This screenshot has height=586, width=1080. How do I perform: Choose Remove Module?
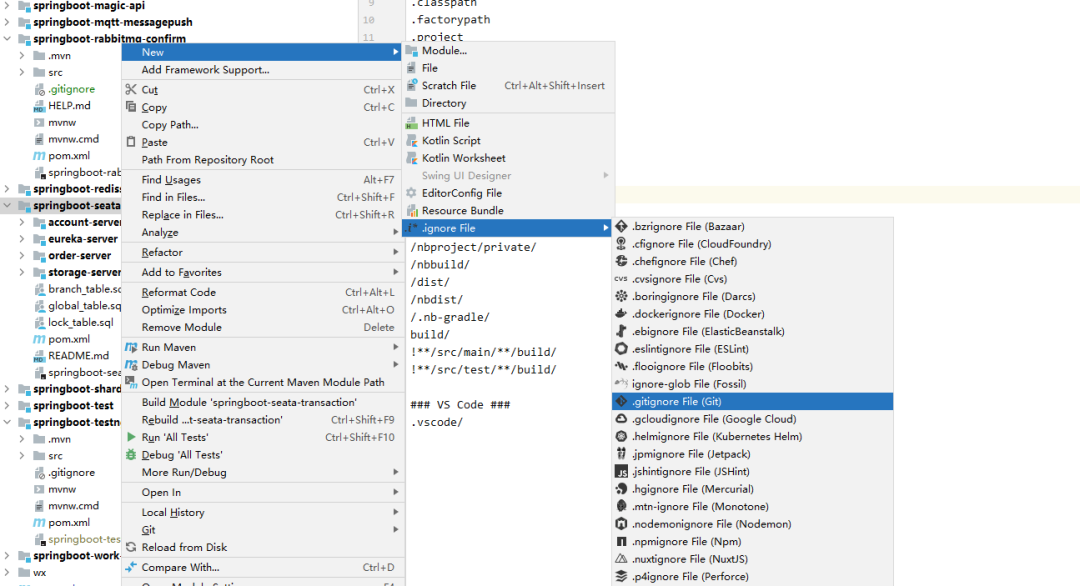tap(262, 328)
